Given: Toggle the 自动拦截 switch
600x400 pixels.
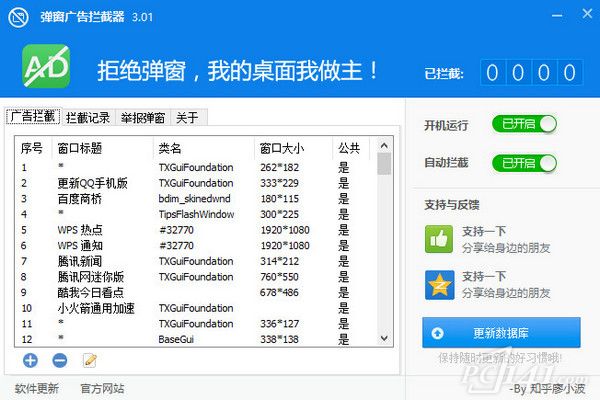Looking at the screenshot, I should click(524, 163).
